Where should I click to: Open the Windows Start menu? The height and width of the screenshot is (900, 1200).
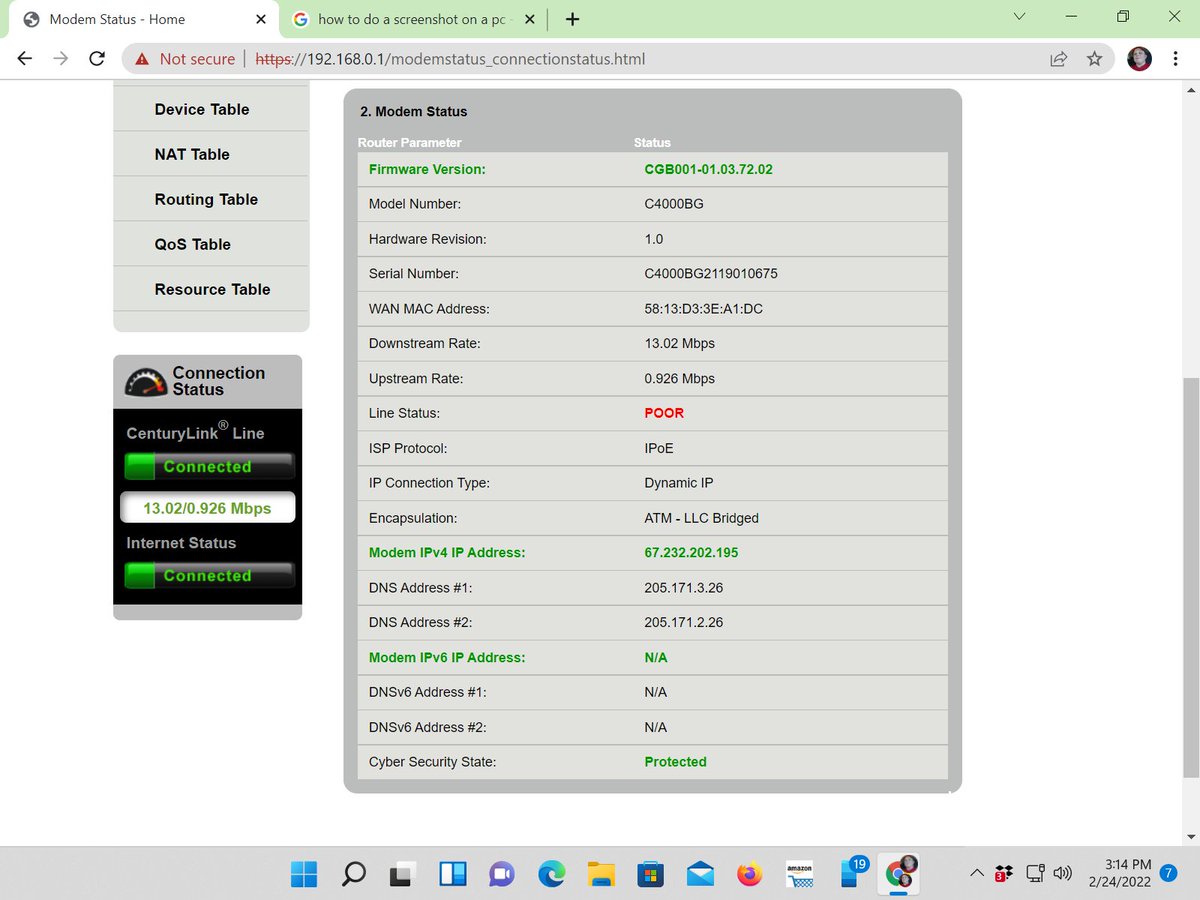click(305, 874)
